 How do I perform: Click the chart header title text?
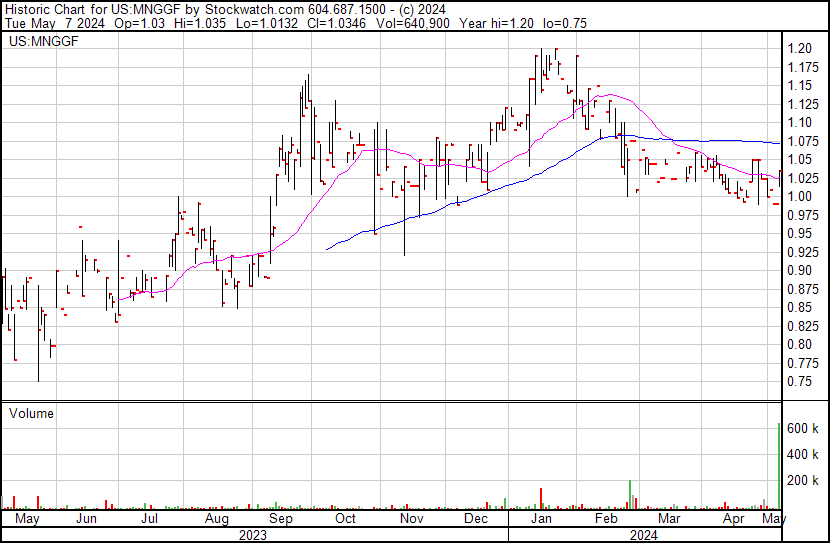[225, 10]
